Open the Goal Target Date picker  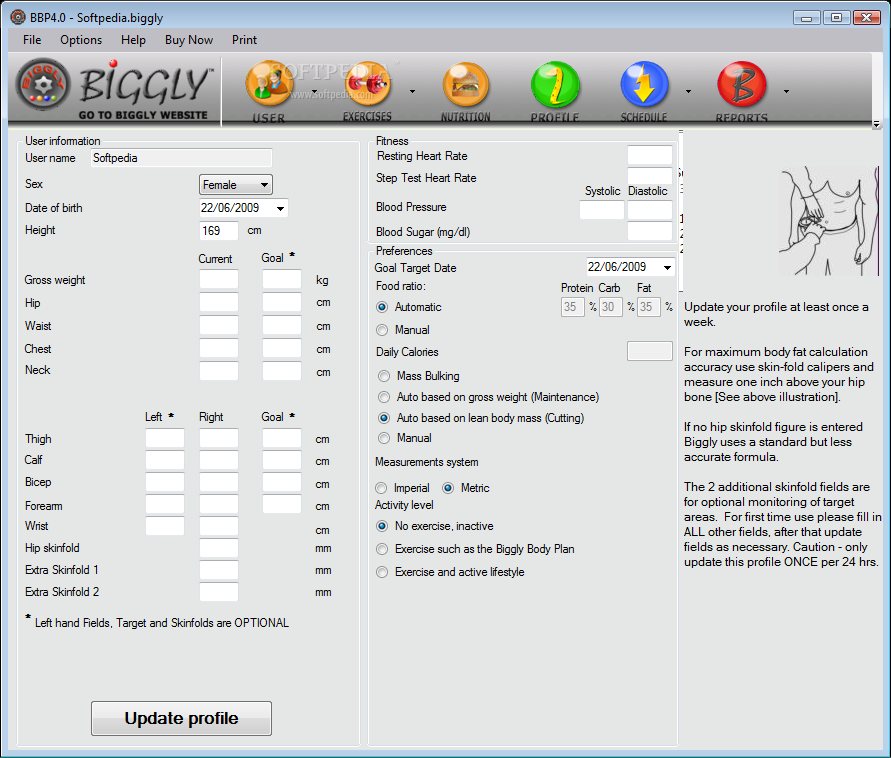click(x=667, y=267)
